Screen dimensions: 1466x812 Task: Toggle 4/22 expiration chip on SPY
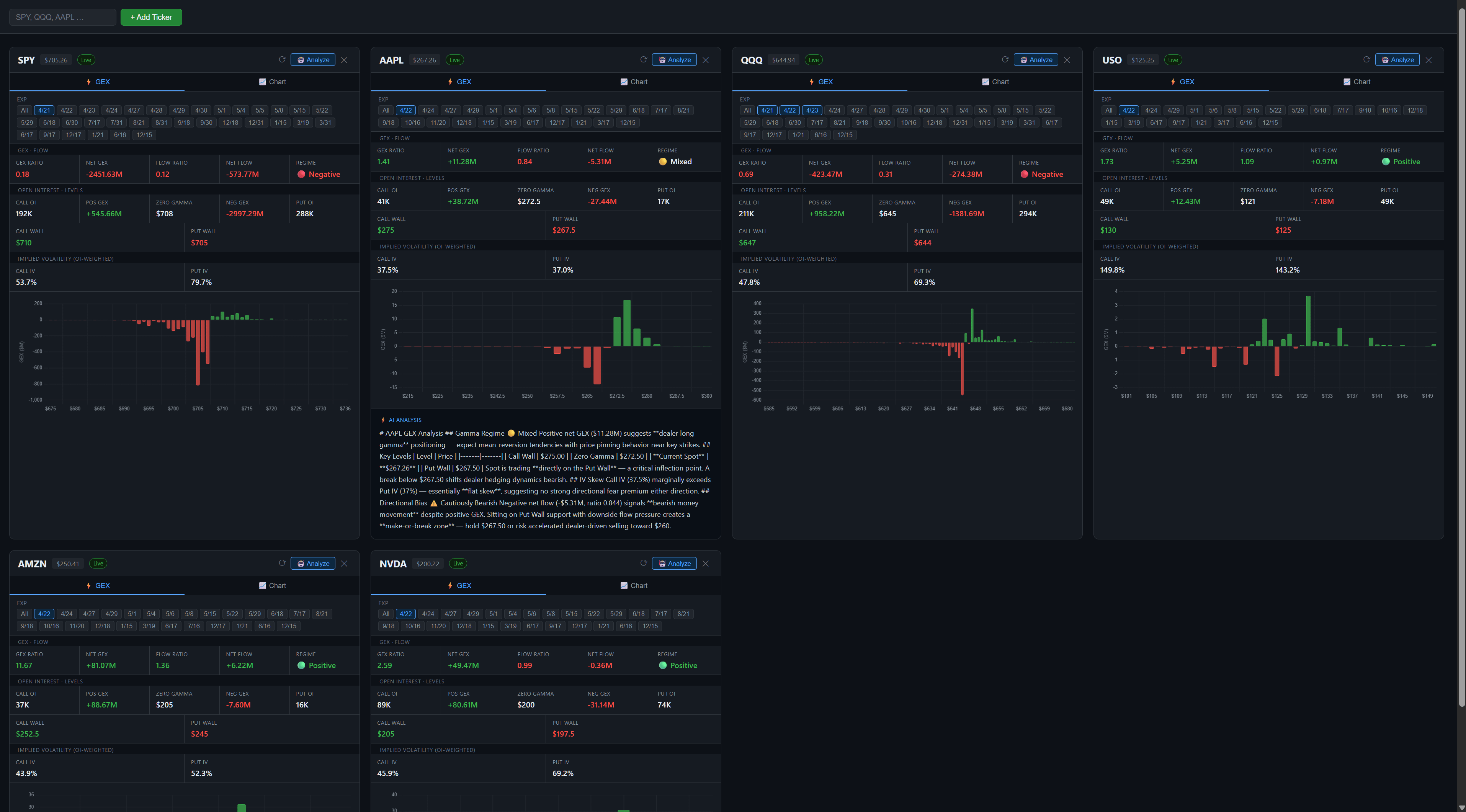tap(67, 110)
